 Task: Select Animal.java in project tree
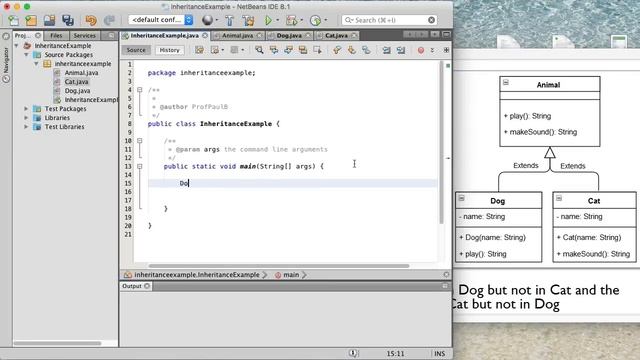click(81, 73)
